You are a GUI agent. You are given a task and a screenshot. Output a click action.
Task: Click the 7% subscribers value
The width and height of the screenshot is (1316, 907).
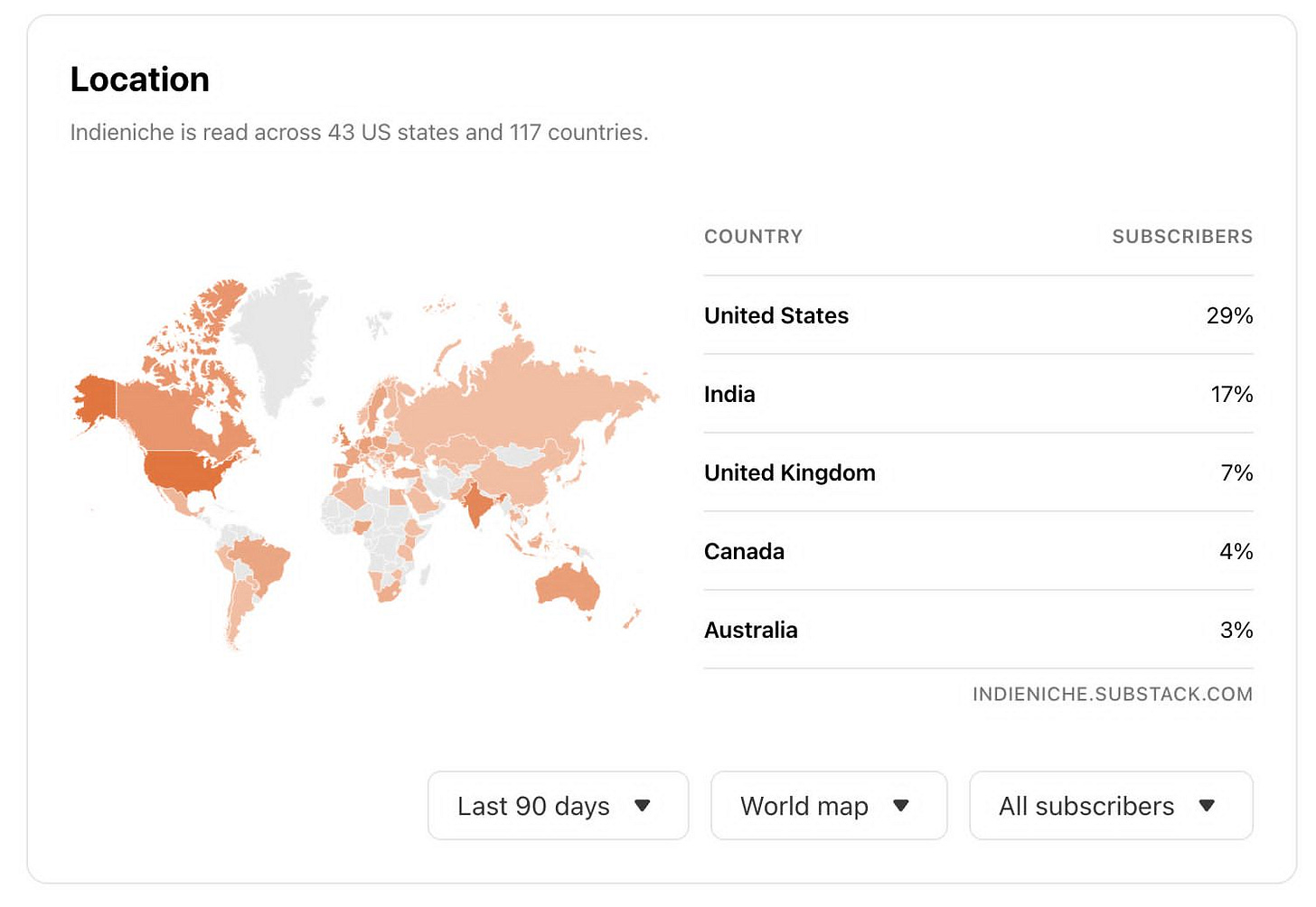(1236, 472)
